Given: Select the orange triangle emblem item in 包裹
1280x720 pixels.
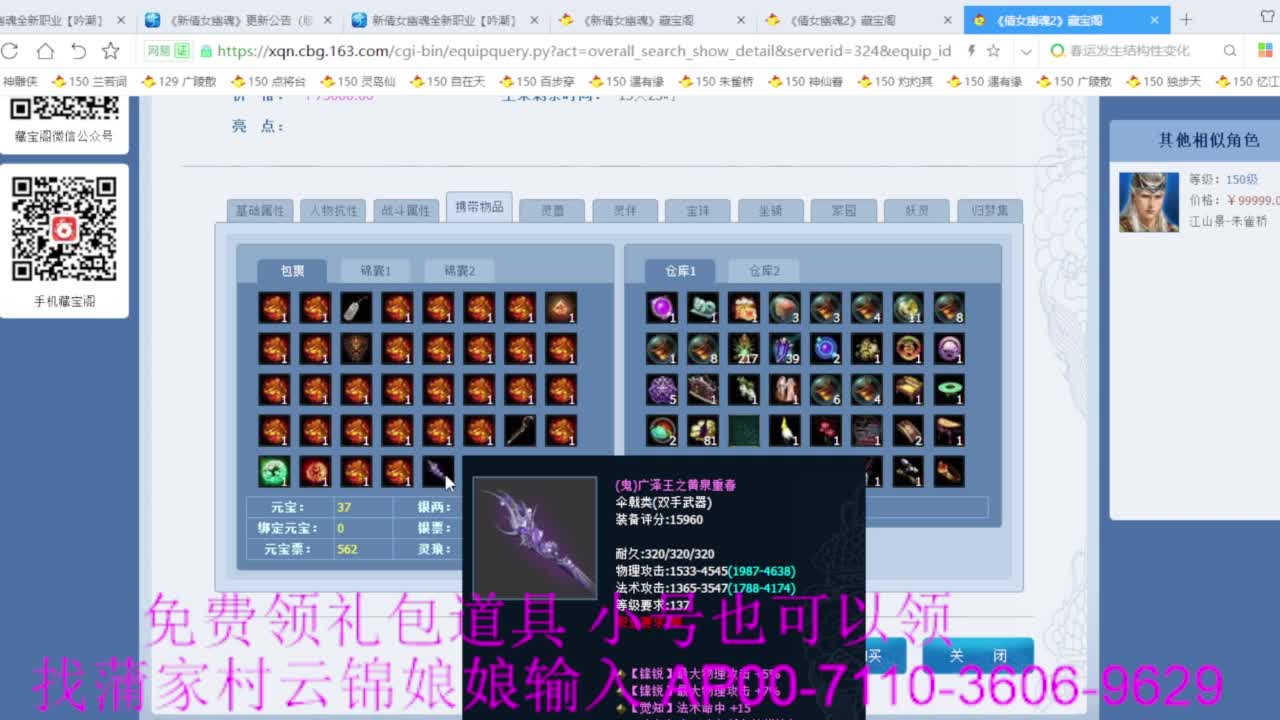Looking at the screenshot, I should click(x=561, y=308).
